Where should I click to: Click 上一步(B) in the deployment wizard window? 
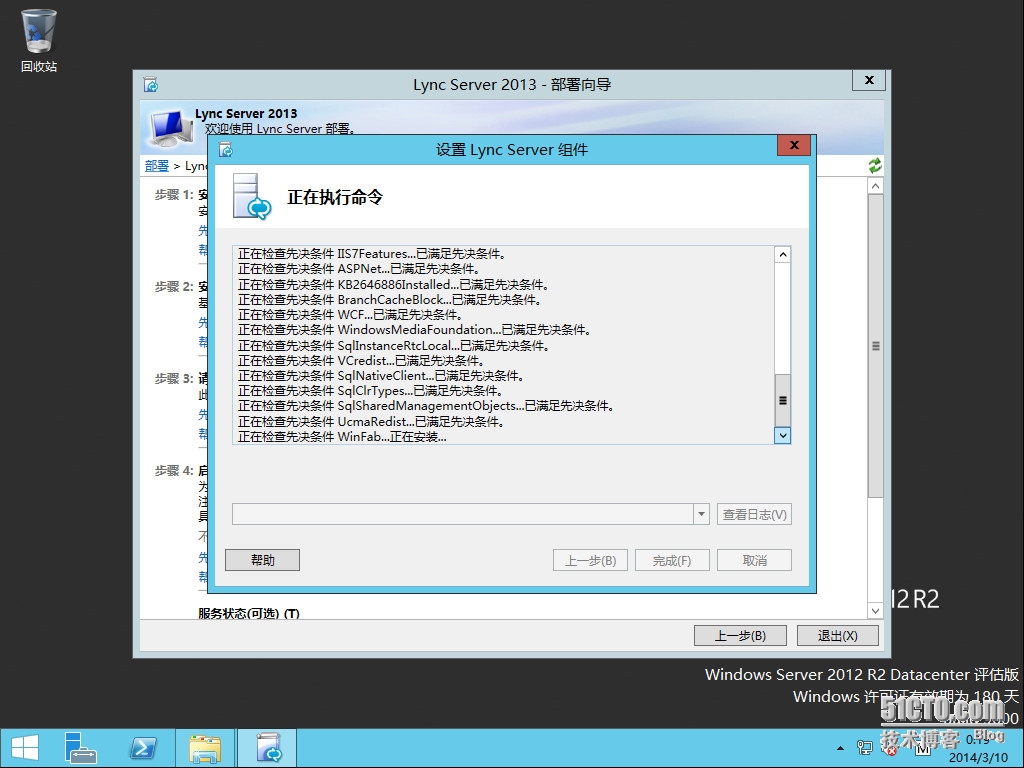[x=740, y=635]
